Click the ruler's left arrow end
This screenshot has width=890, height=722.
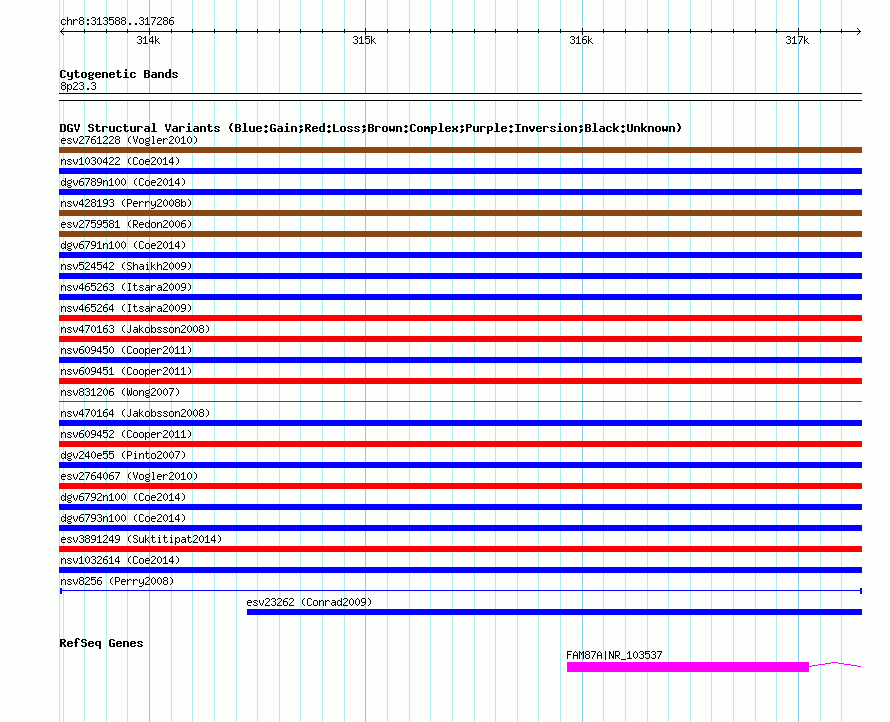[62, 32]
